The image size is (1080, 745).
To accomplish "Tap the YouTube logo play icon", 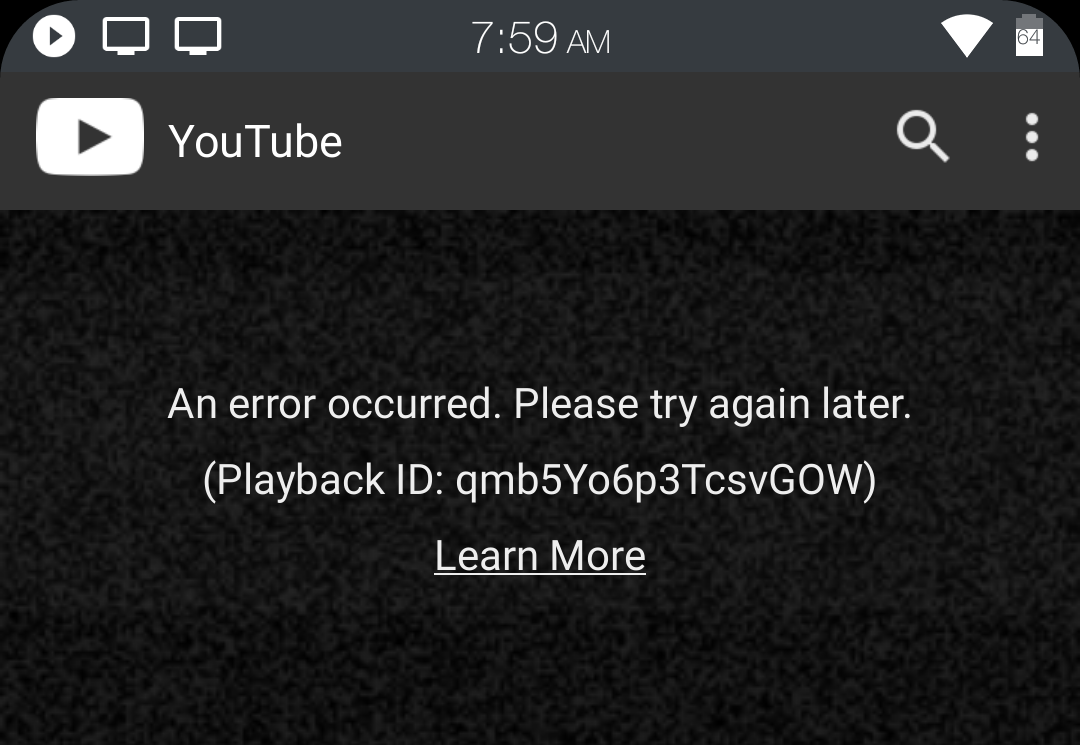I will pos(90,136).
